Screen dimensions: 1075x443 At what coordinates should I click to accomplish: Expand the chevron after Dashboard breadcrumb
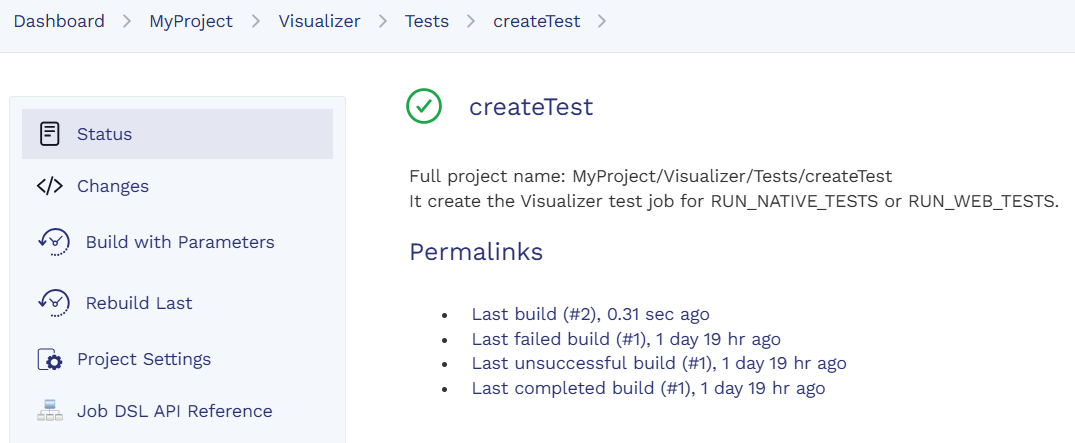pyautogui.click(x=127, y=21)
